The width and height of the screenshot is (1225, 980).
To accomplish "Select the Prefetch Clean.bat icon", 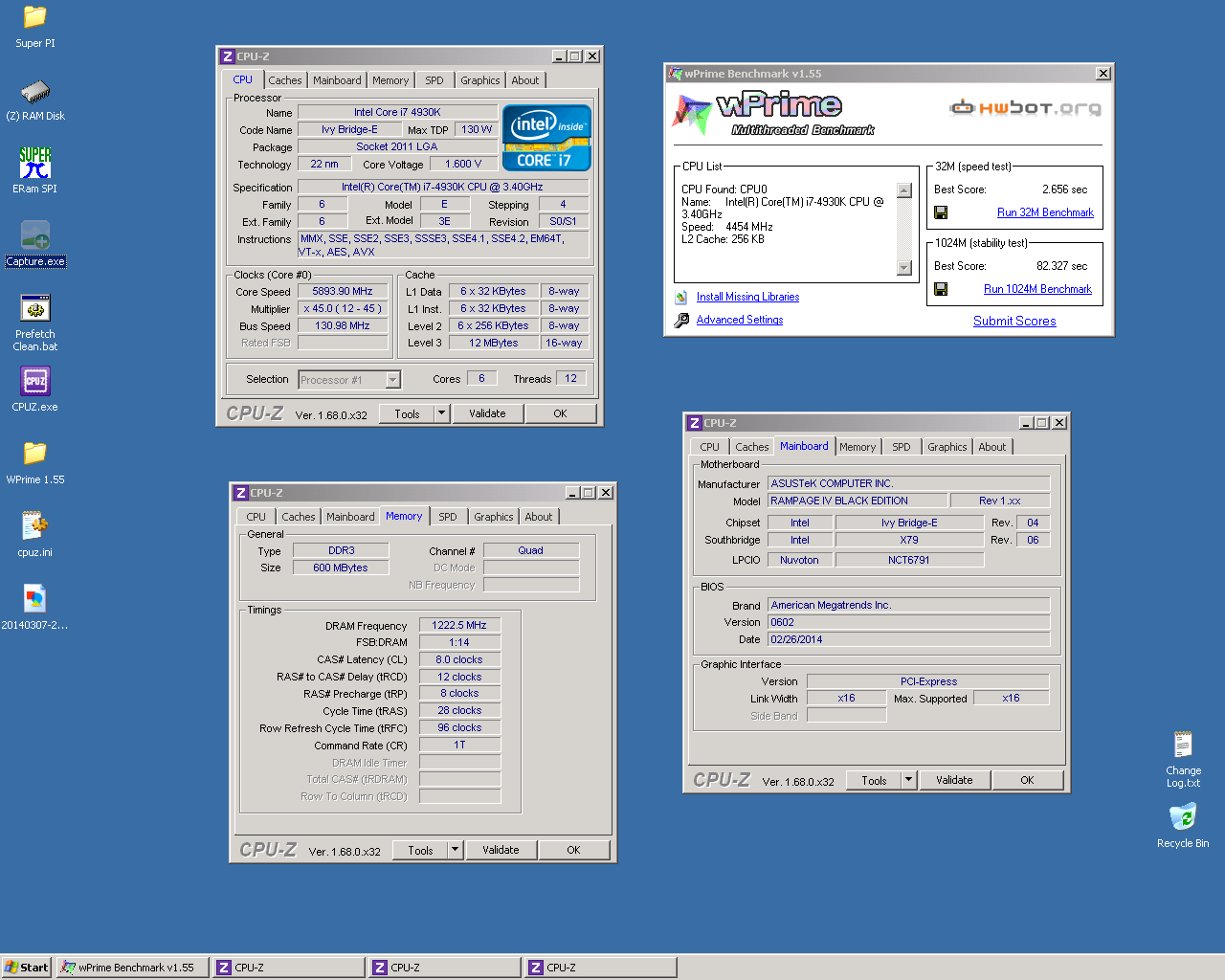I will (x=35, y=309).
